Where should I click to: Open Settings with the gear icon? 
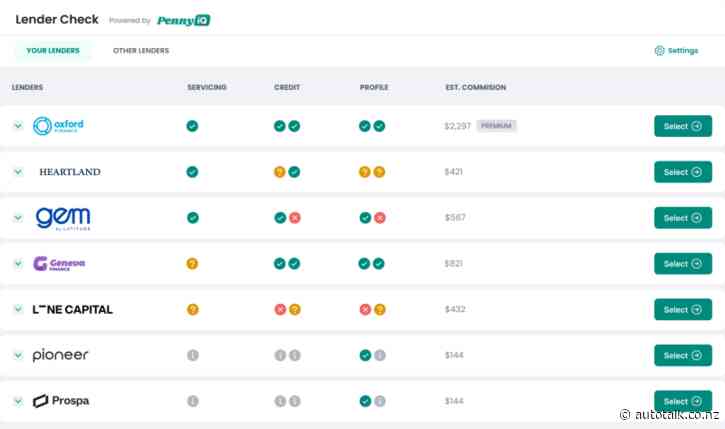[676, 50]
